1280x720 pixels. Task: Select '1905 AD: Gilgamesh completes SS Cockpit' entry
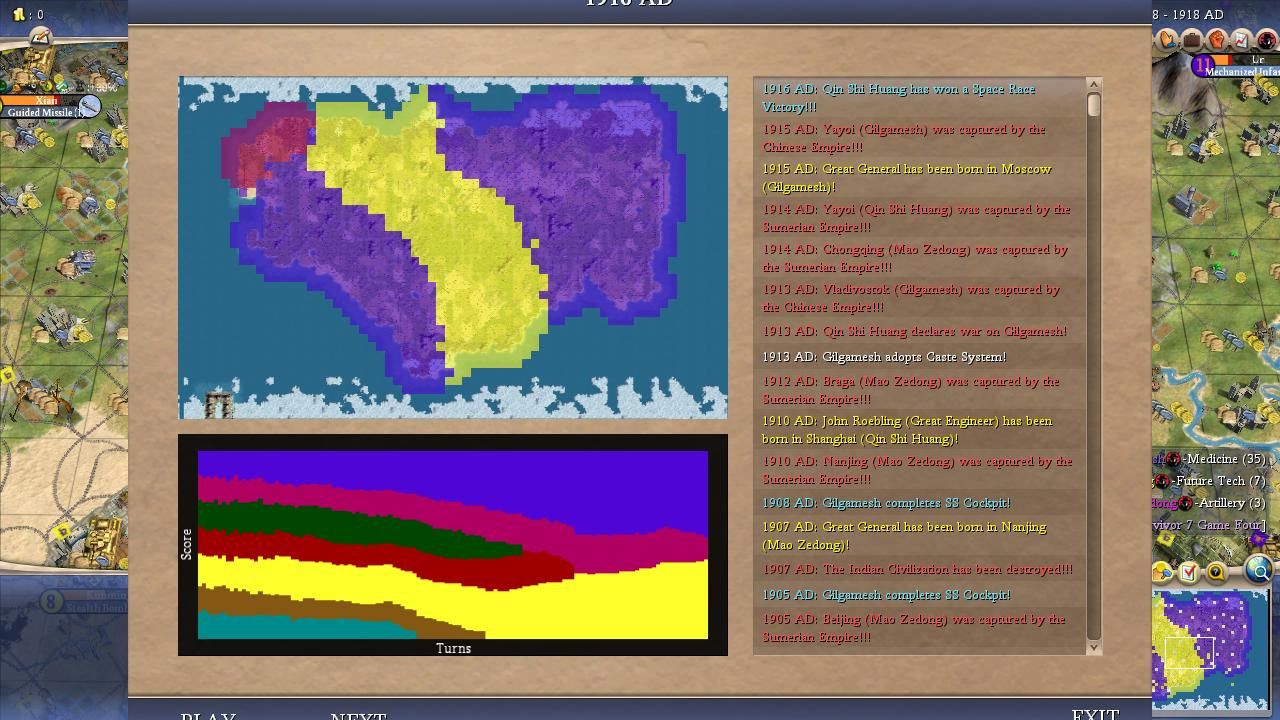(919, 595)
